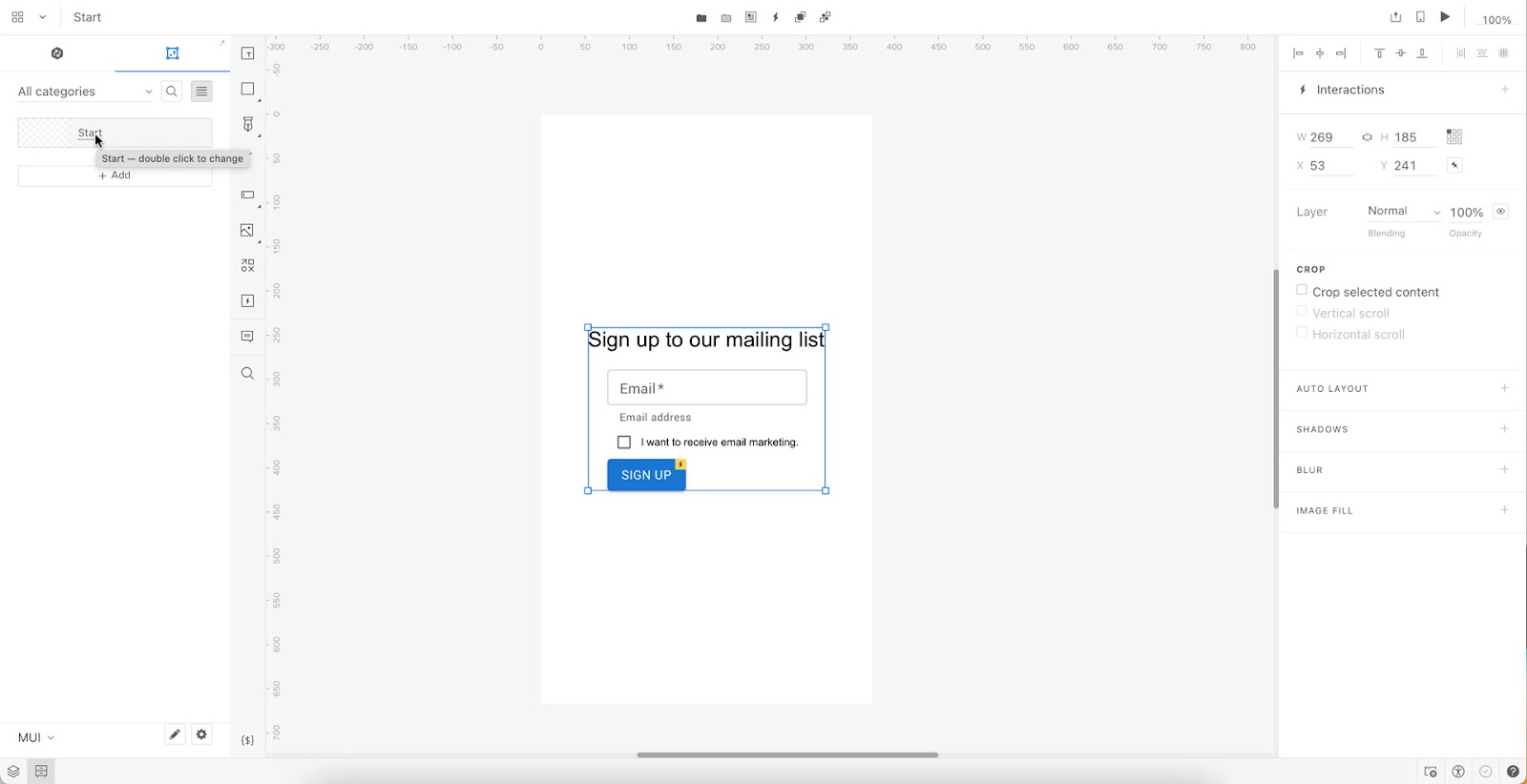Toggle the pin position button

pos(1454,166)
